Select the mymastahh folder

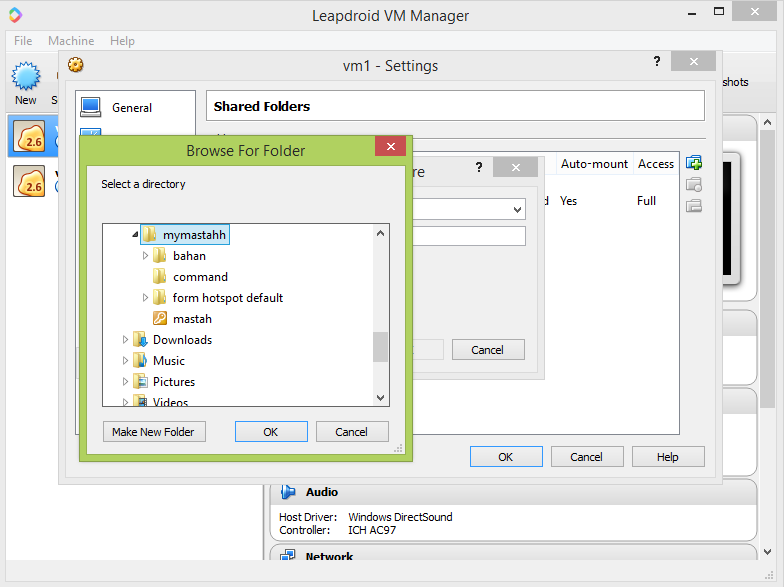pos(185,234)
